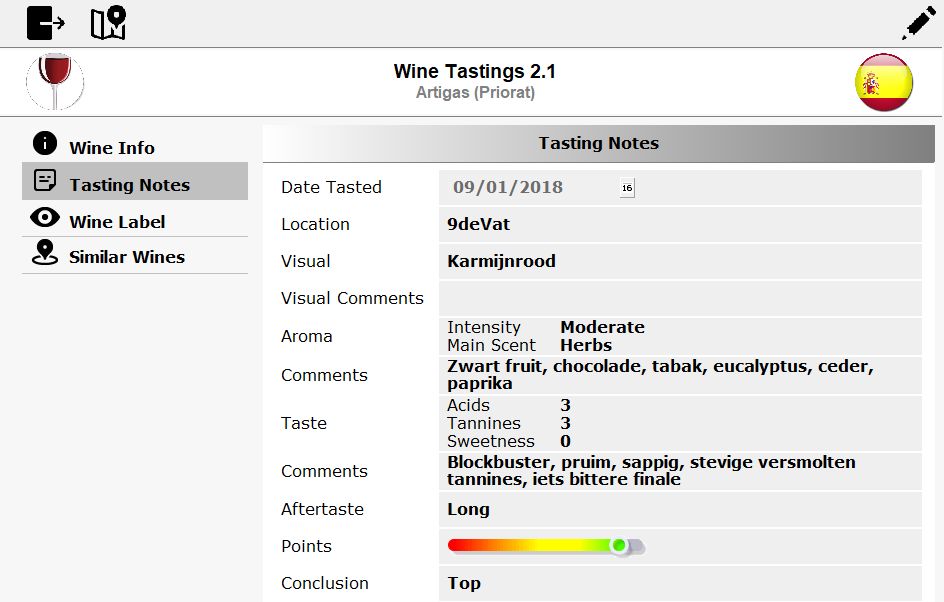The image size is (944, 602).
Task: Click the Tannines value 3
Action: coord(565,423)
